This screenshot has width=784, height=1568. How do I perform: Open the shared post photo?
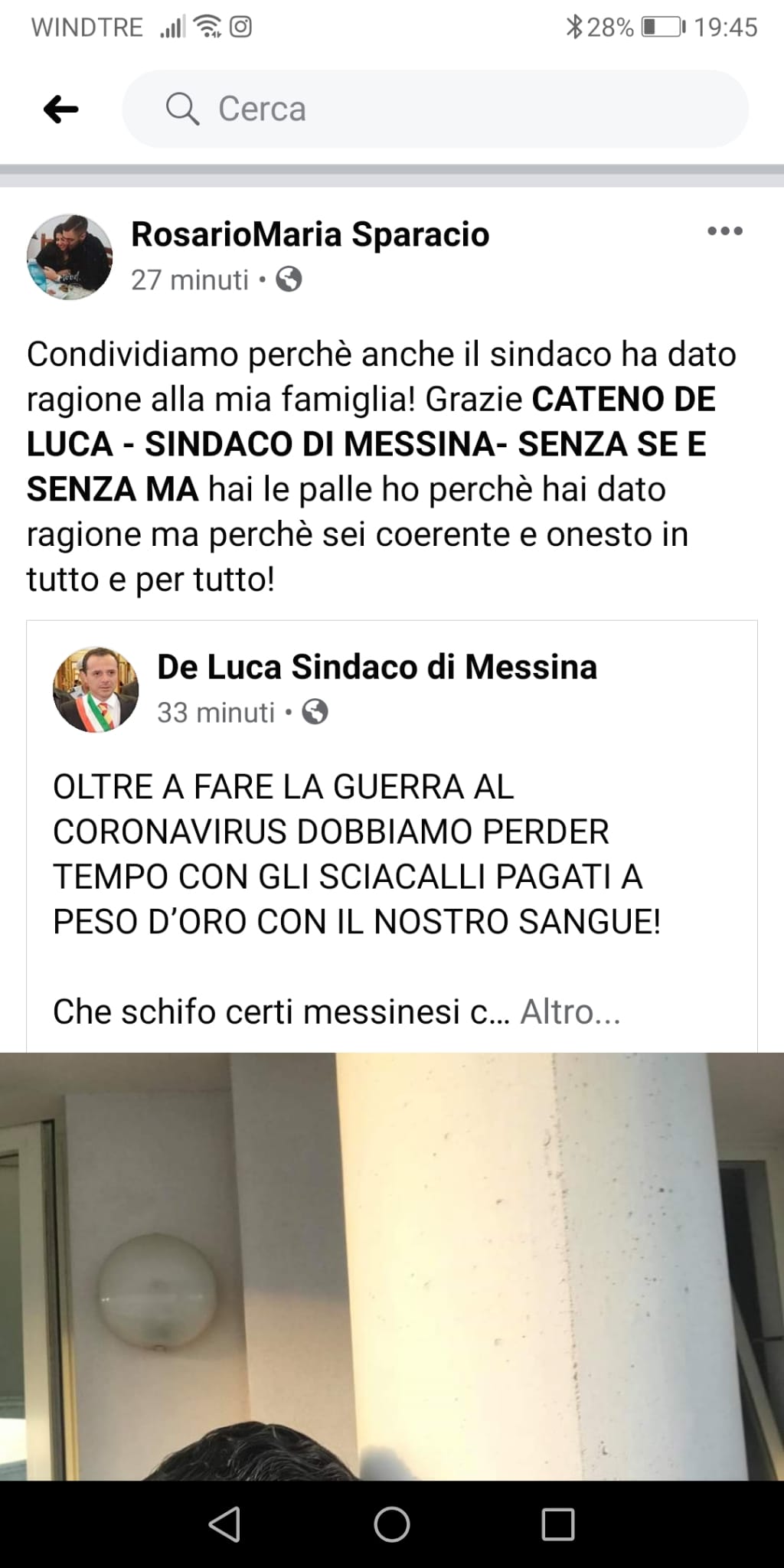point(392,1266)
